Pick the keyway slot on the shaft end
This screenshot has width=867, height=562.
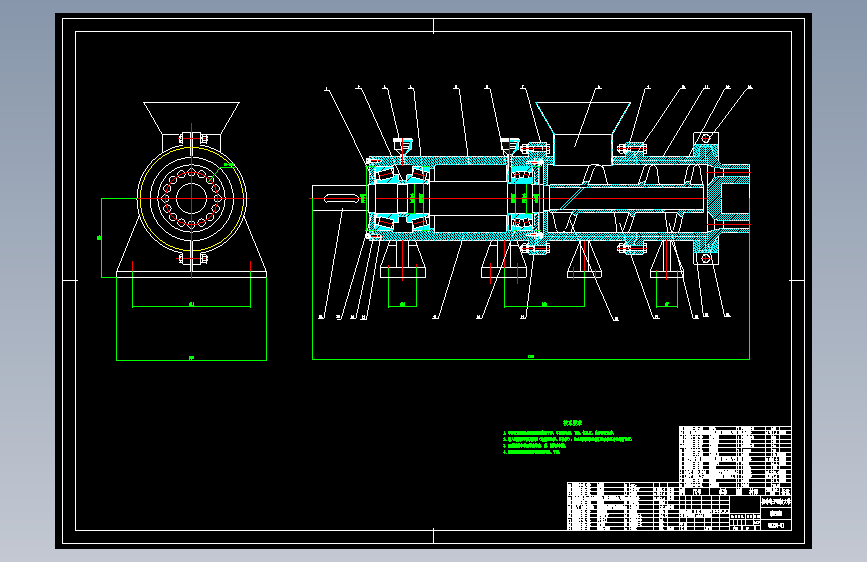tap(341, 199)
